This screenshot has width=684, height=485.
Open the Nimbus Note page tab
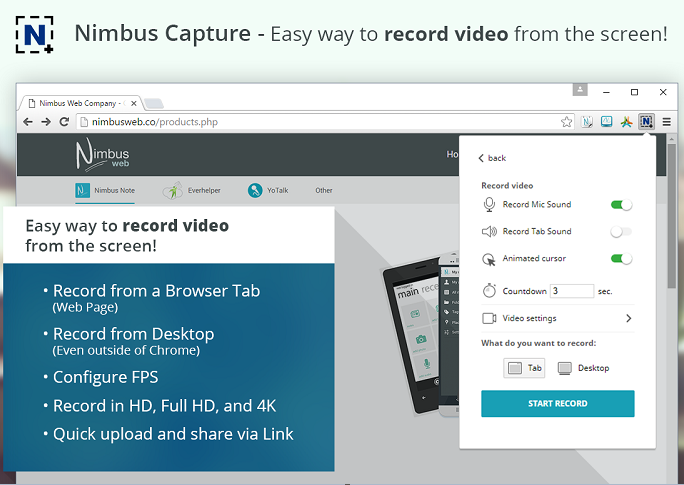[105, 191]
